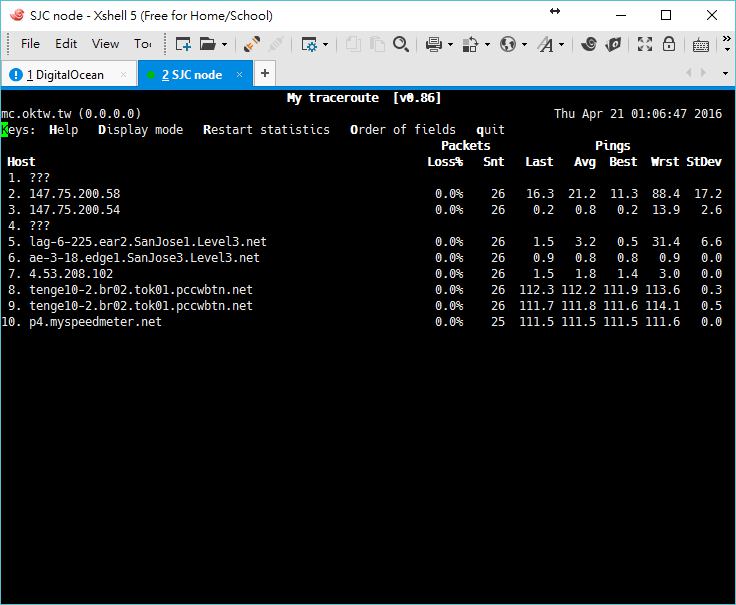Click the Xshell logo in title bar
The image size is (736, 605).
click(x=17, y=15)
